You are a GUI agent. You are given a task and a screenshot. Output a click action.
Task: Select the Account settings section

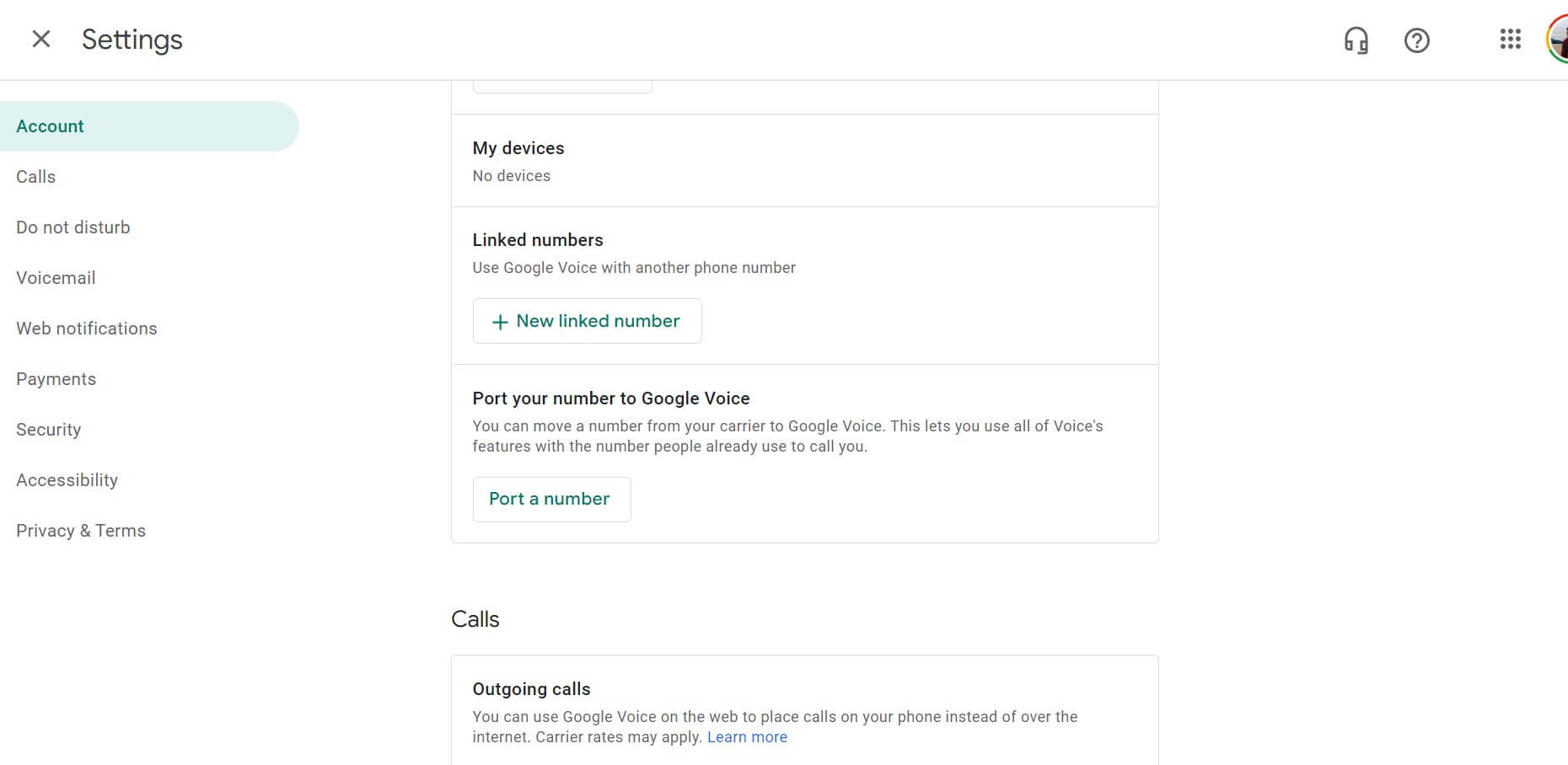click(51, 126)
